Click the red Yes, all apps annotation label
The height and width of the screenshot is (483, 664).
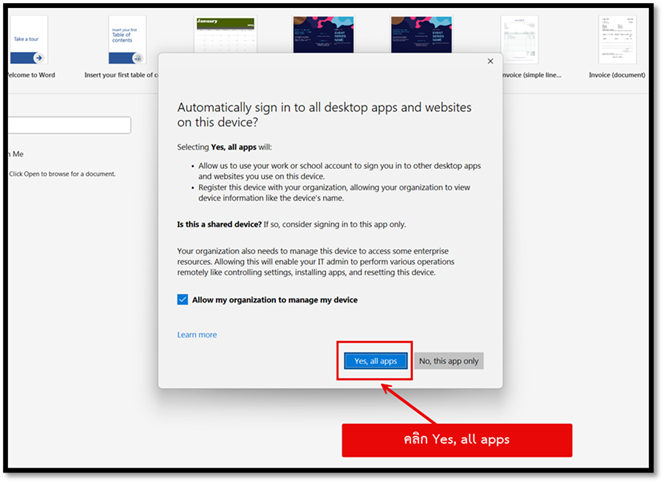[x=456, y=440]
